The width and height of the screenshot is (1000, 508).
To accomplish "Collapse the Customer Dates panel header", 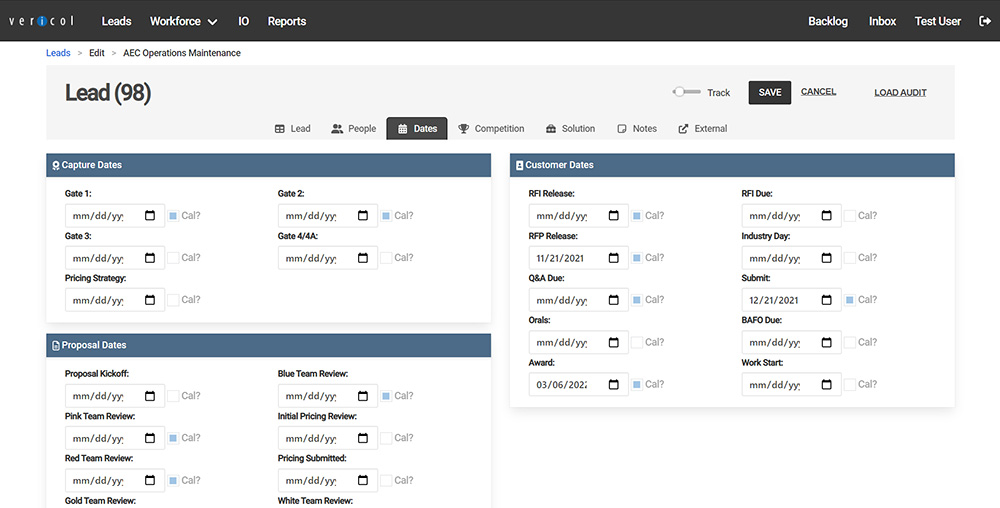I will pyautogui.click(x=732, y=165).
